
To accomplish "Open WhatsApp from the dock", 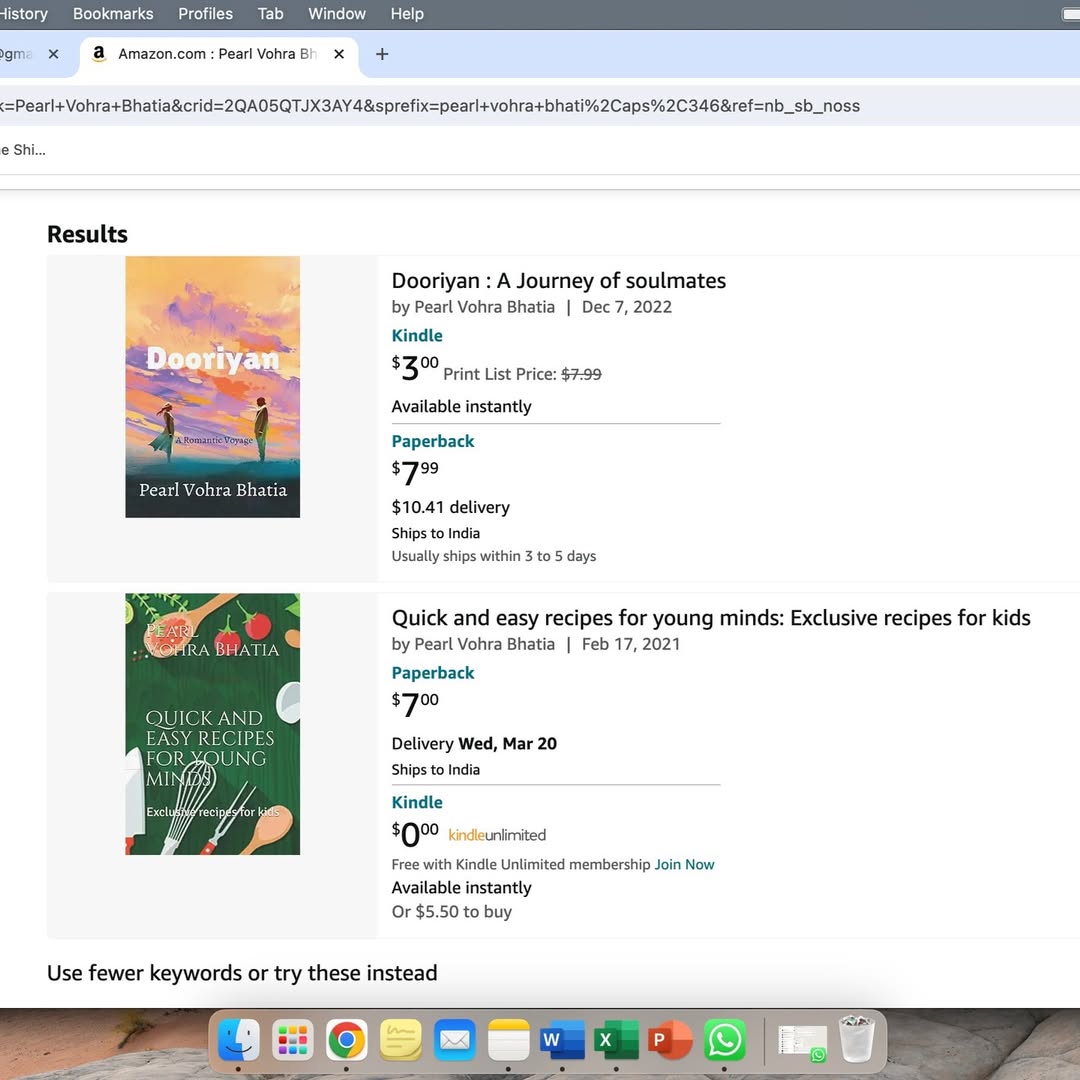I will [x=725, y=1041].
